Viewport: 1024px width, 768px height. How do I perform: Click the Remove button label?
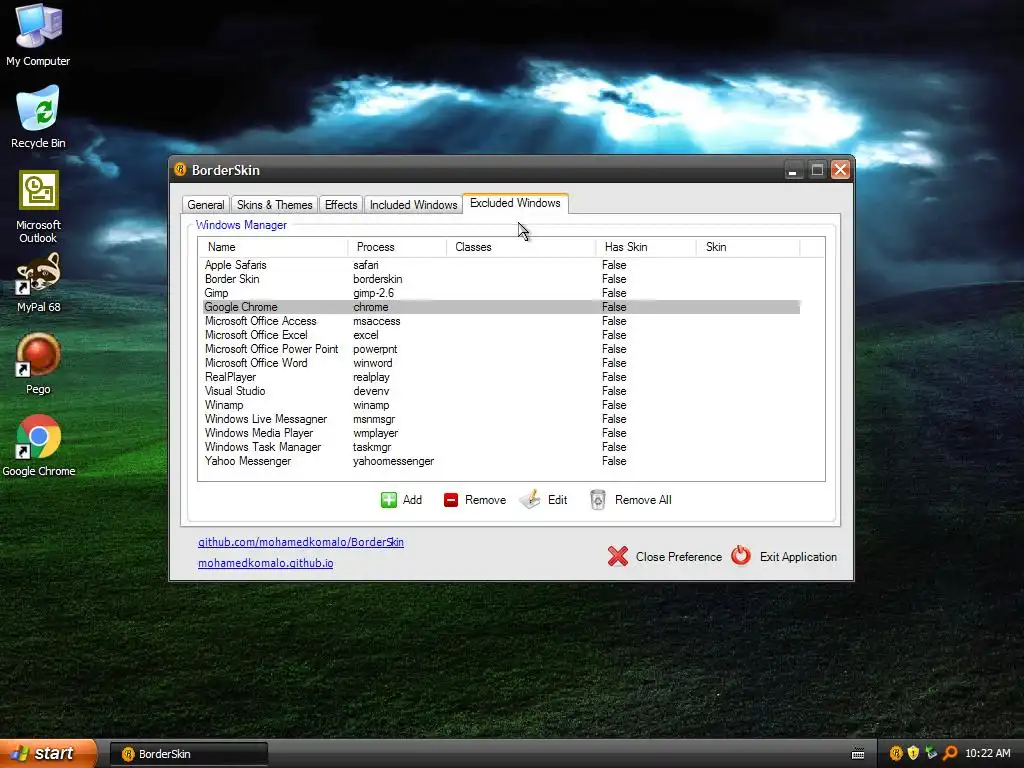pyautogui.click(x=485, y=500)
